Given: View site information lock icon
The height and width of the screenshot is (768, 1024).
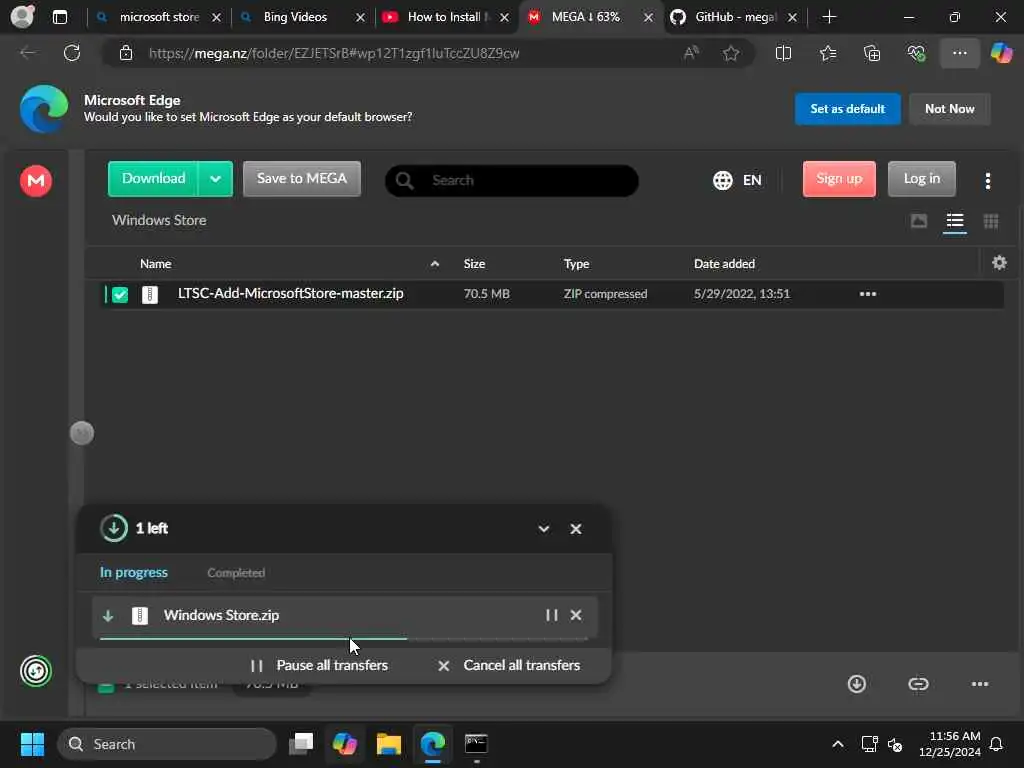Looking at the screenshot, I should click(x=125, y=53).
